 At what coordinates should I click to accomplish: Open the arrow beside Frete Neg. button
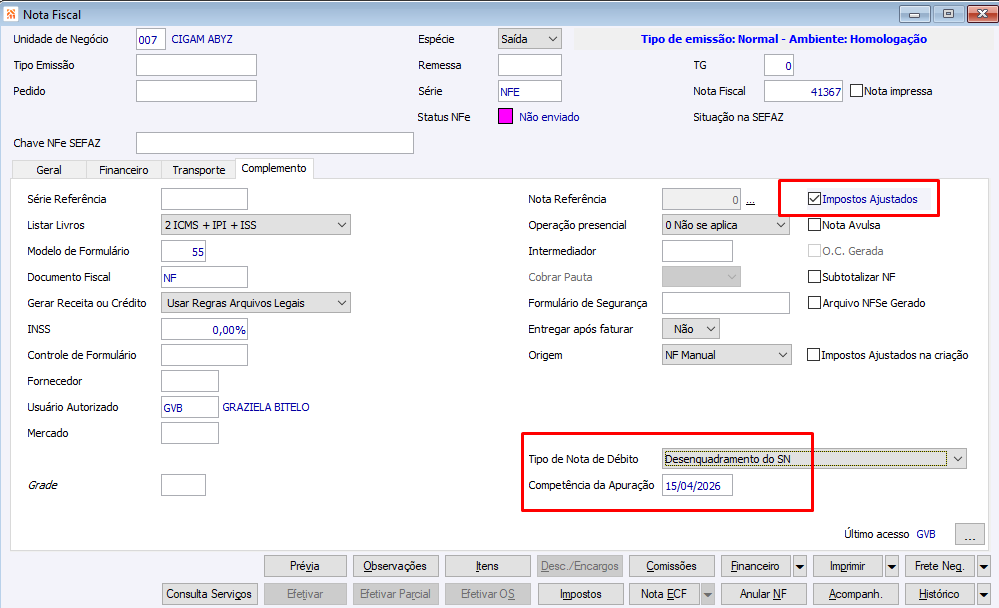tap(984, 566)
